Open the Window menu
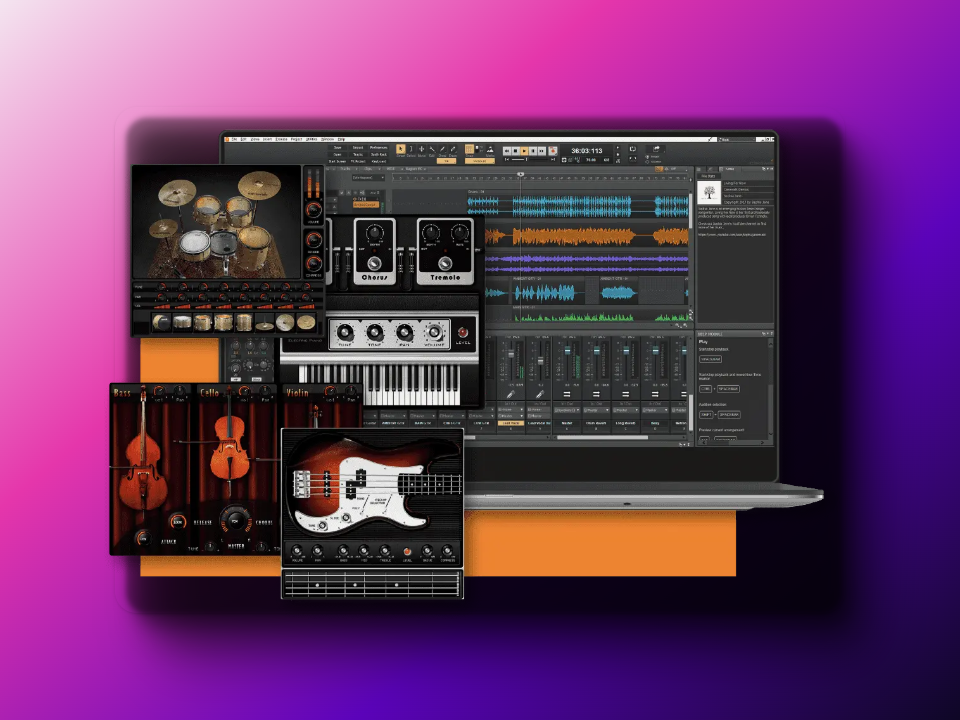Viewport: 960px width, 720px height. tap(328, 140)
